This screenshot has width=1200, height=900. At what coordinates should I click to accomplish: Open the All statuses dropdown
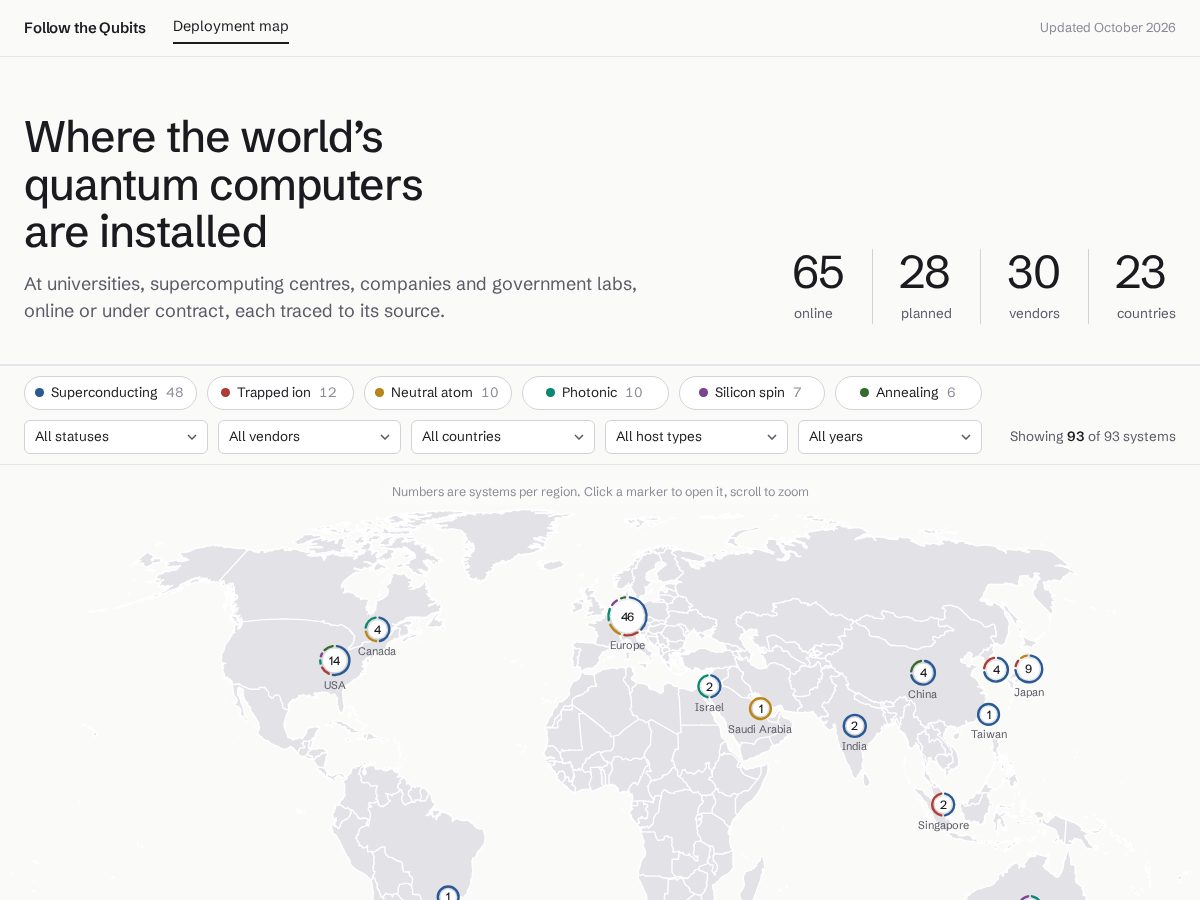[116, 437]
